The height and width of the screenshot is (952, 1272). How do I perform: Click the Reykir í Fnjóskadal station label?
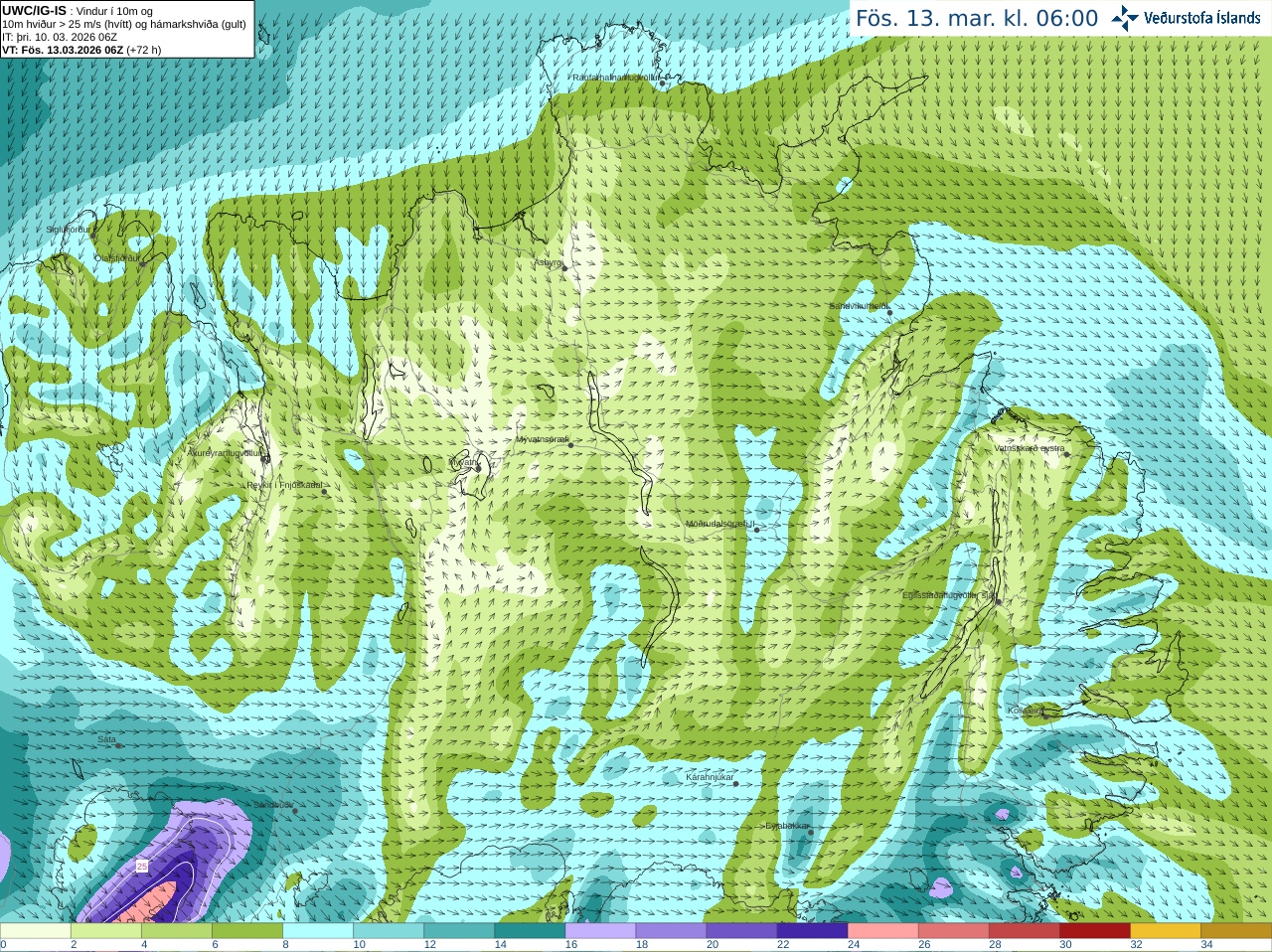284,485
